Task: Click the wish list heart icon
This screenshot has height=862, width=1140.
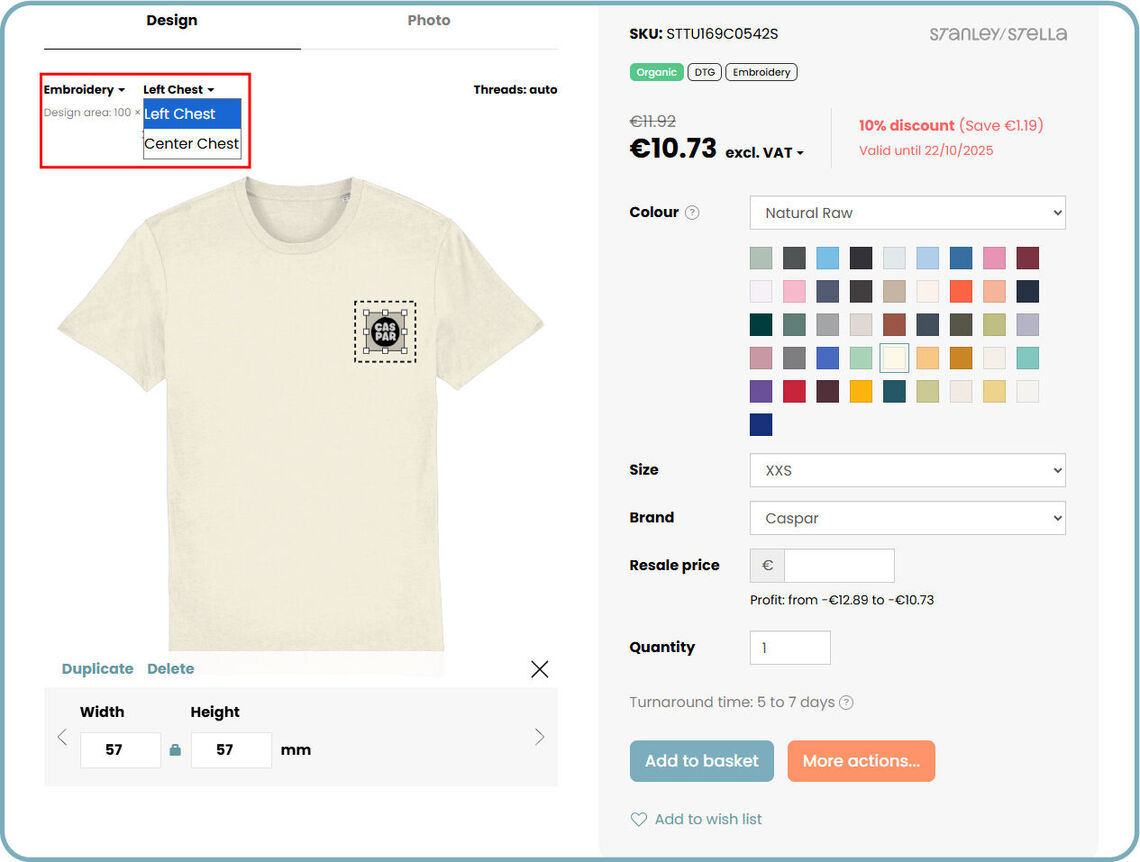Action: point(639,819)
